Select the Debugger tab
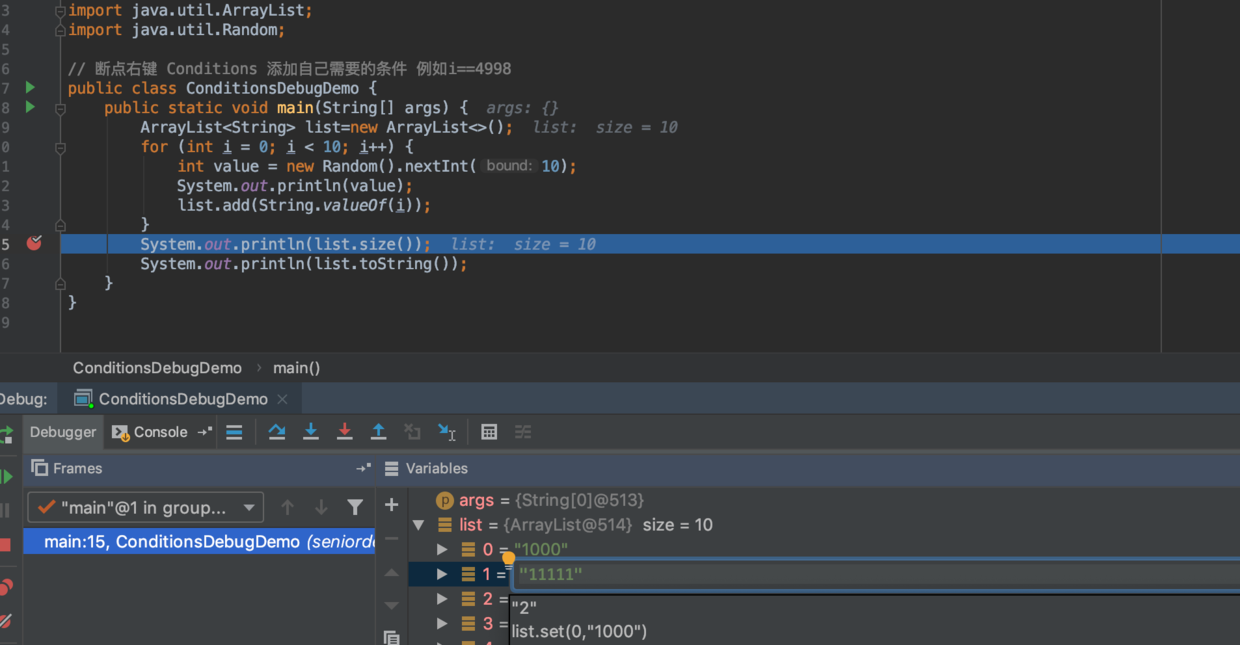 63,432
